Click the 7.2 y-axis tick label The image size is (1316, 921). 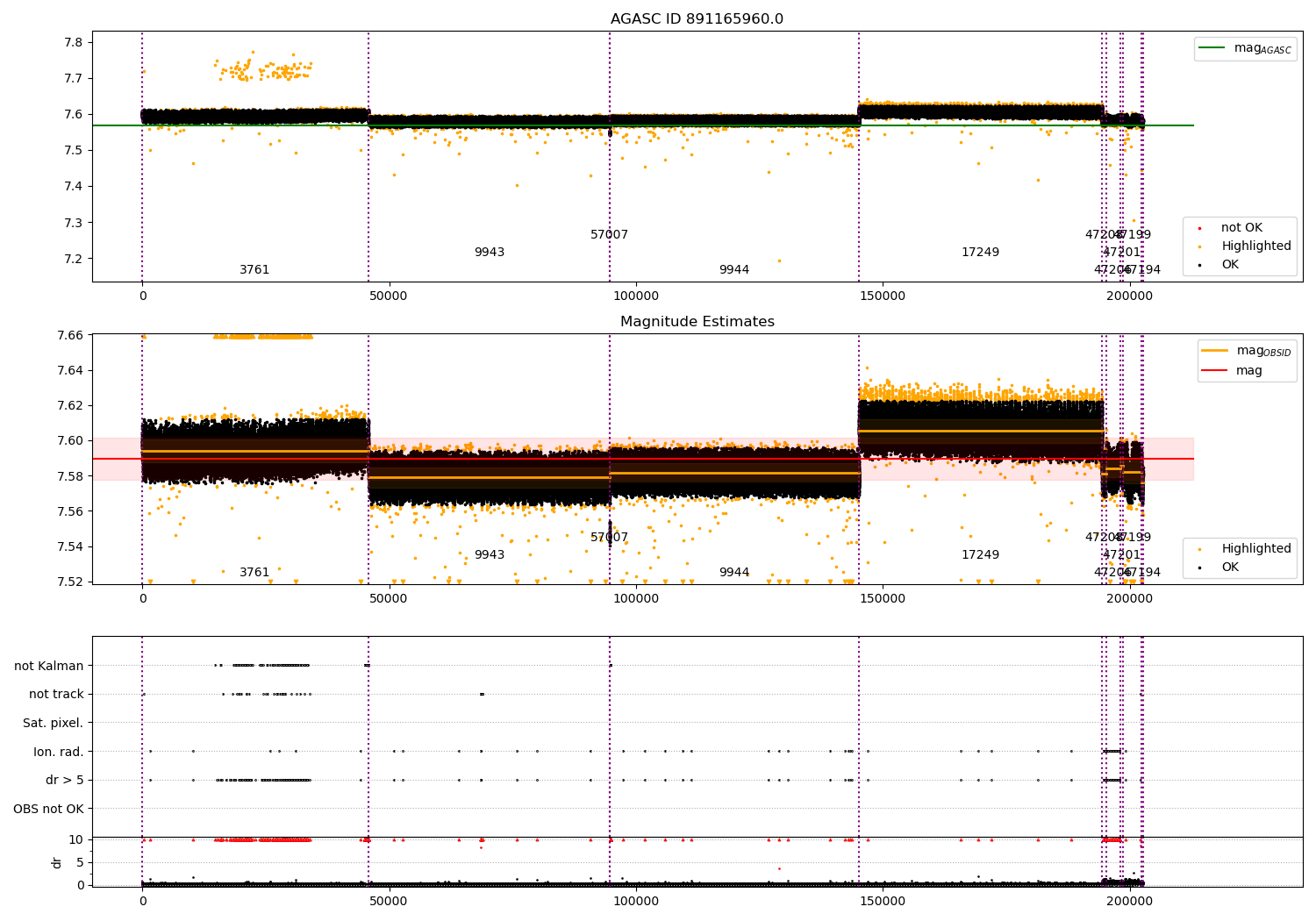[x=75, y=259]
